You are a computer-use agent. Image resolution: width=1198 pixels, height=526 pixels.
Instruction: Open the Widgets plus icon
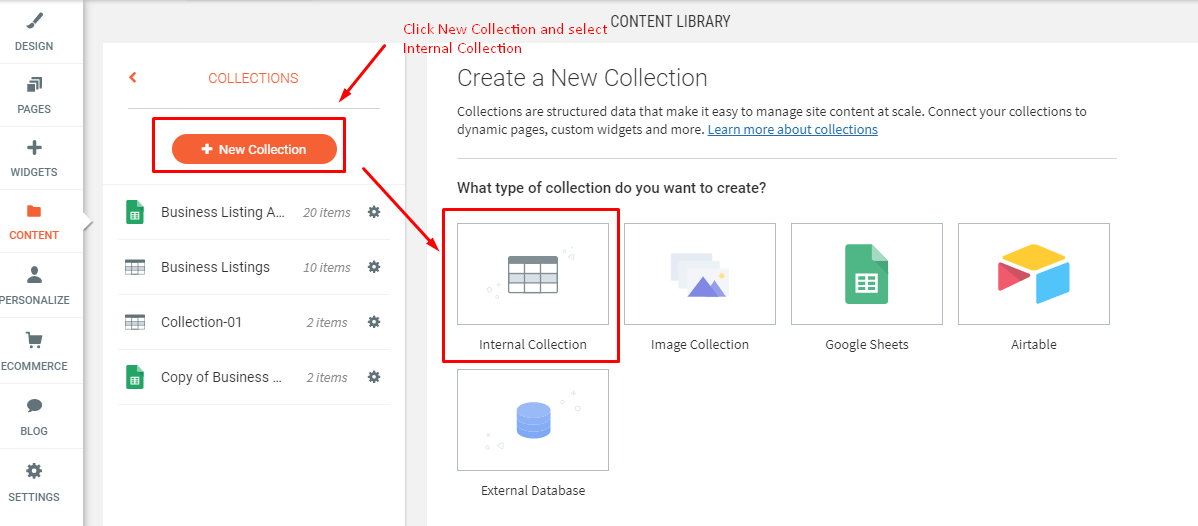34,148
